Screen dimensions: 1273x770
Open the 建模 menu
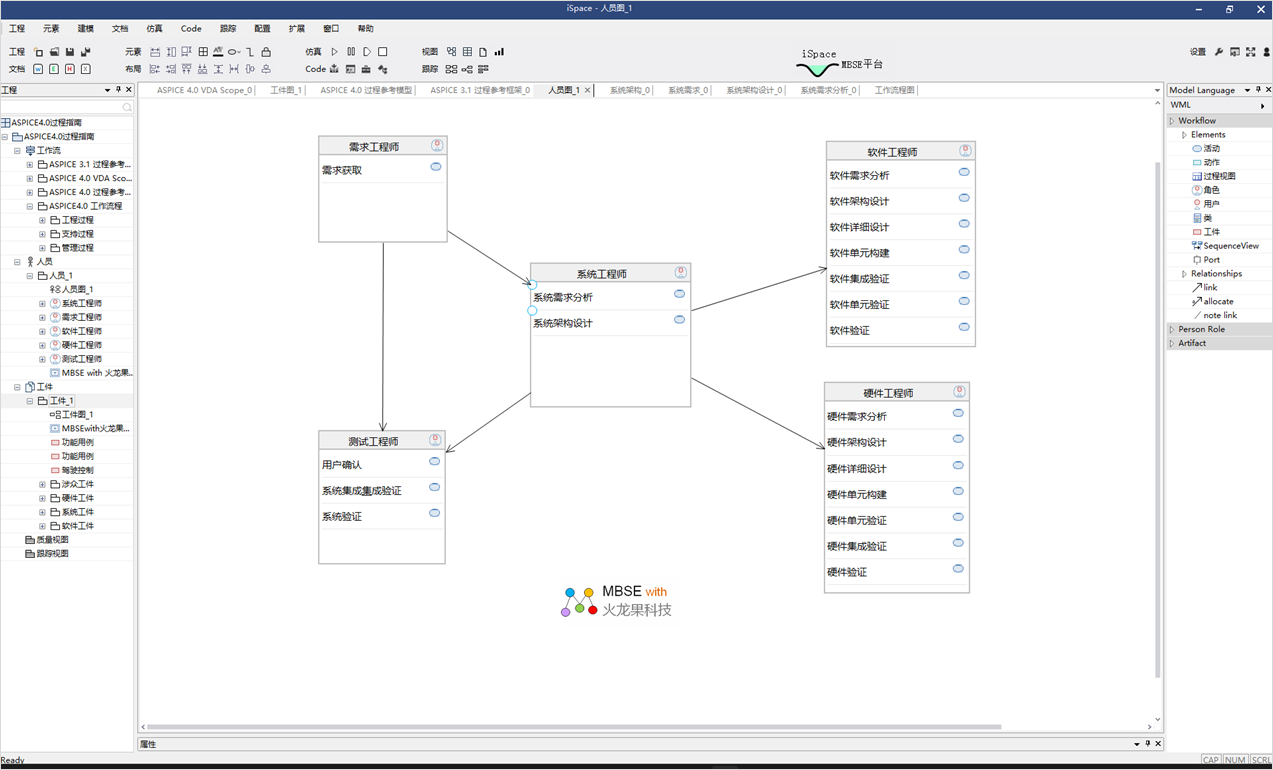coord(86,29)
